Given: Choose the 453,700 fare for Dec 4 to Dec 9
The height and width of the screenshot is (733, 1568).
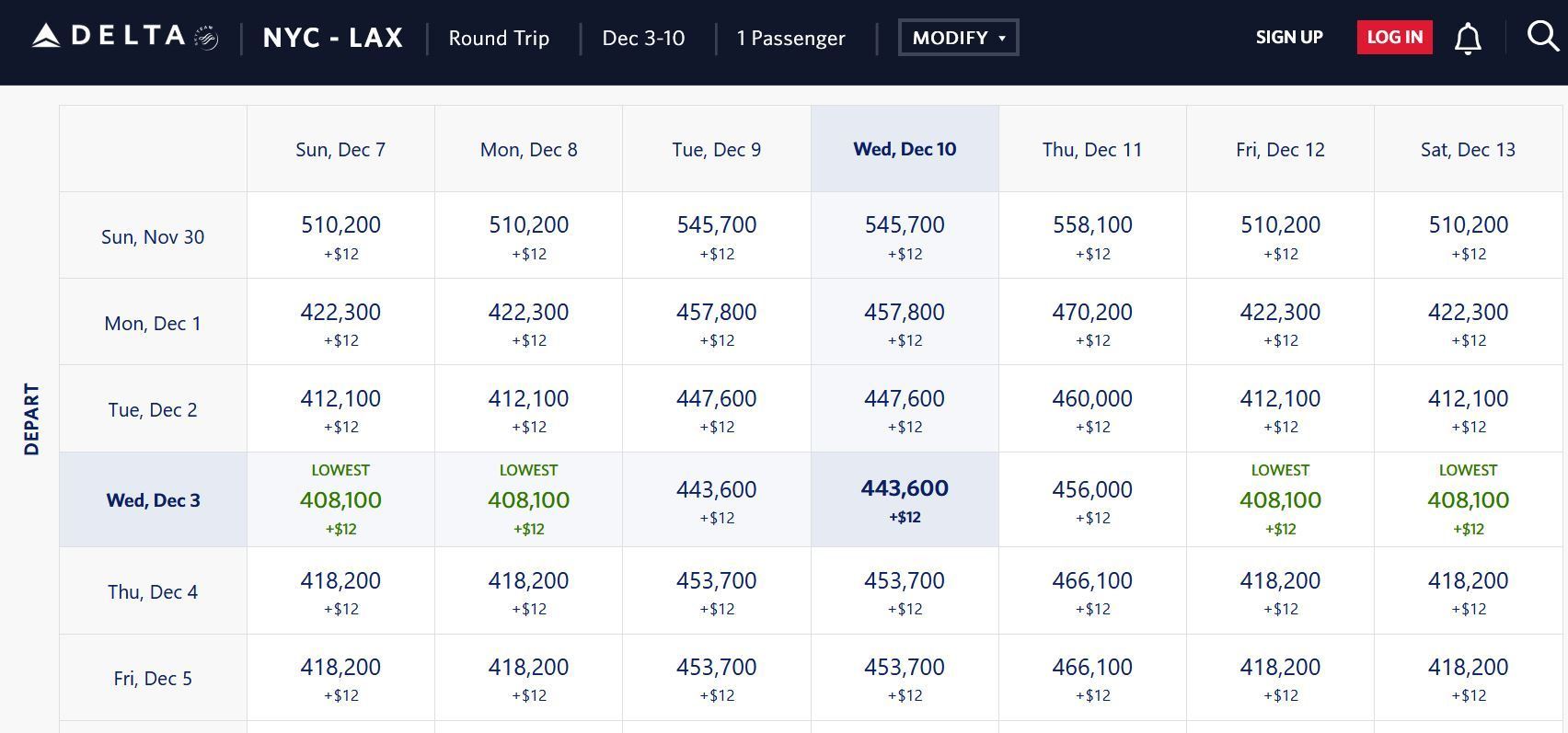Looking at the screenshot, I should click(716, 590).
